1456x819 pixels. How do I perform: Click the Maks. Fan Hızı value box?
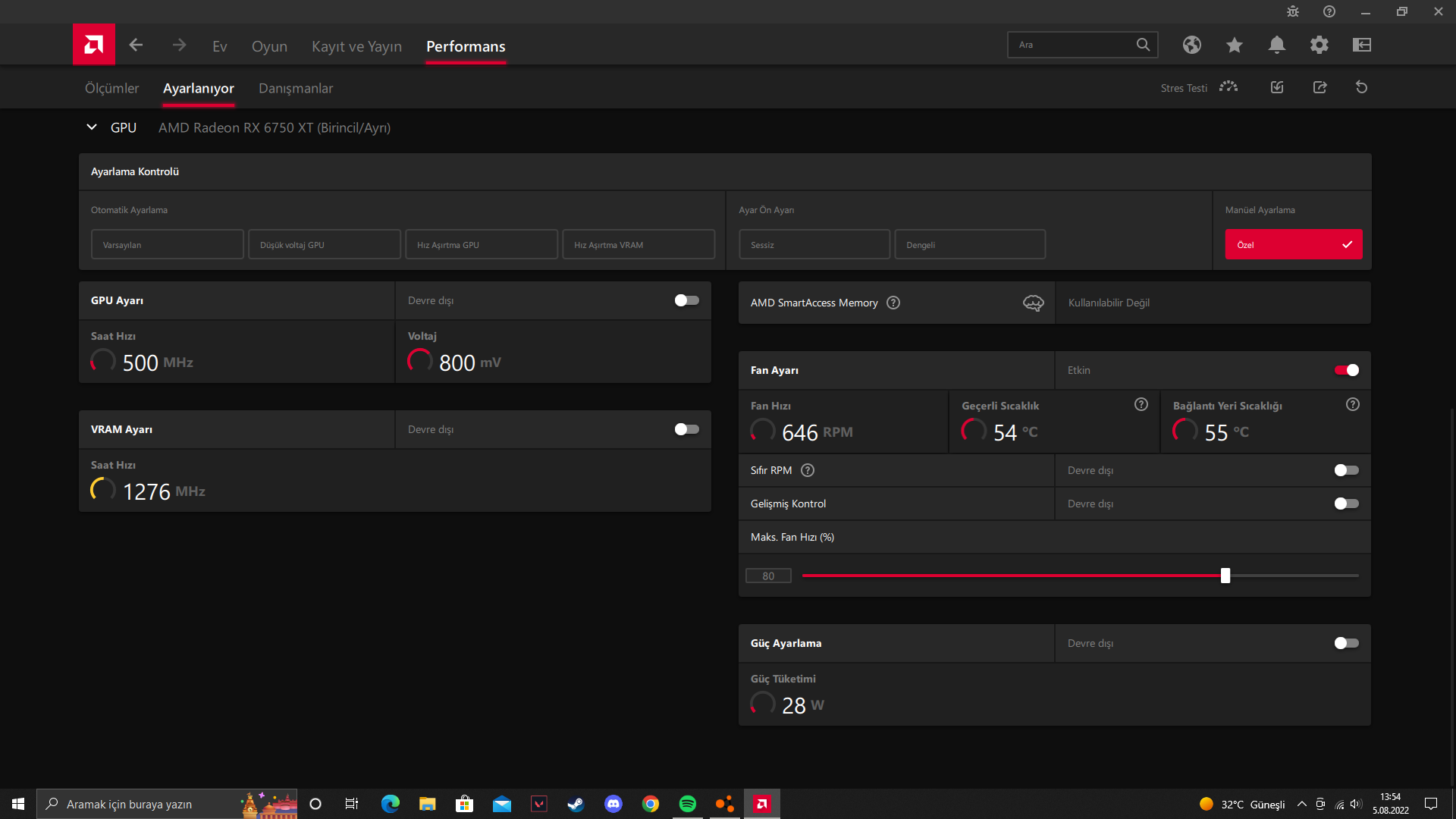click(768, 576)
